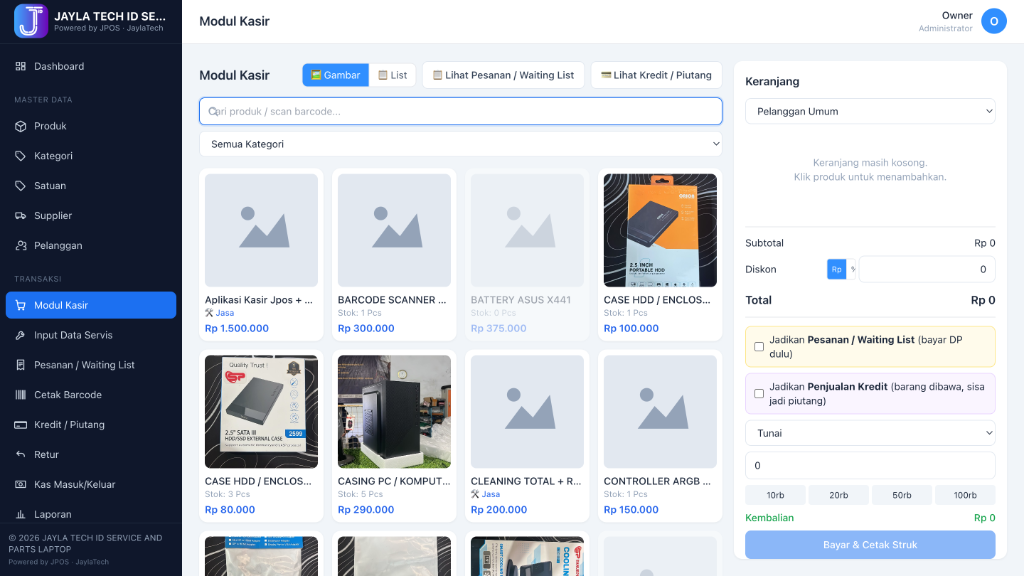Viewport: 1024px width, 576px height.
Task: Open Cetak Barcode sidebar entry
Action: point(91,394)
